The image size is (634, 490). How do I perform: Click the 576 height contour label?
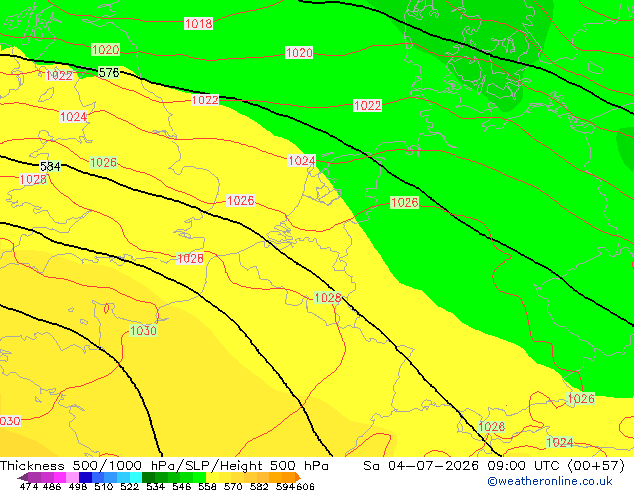click(109, 72)
